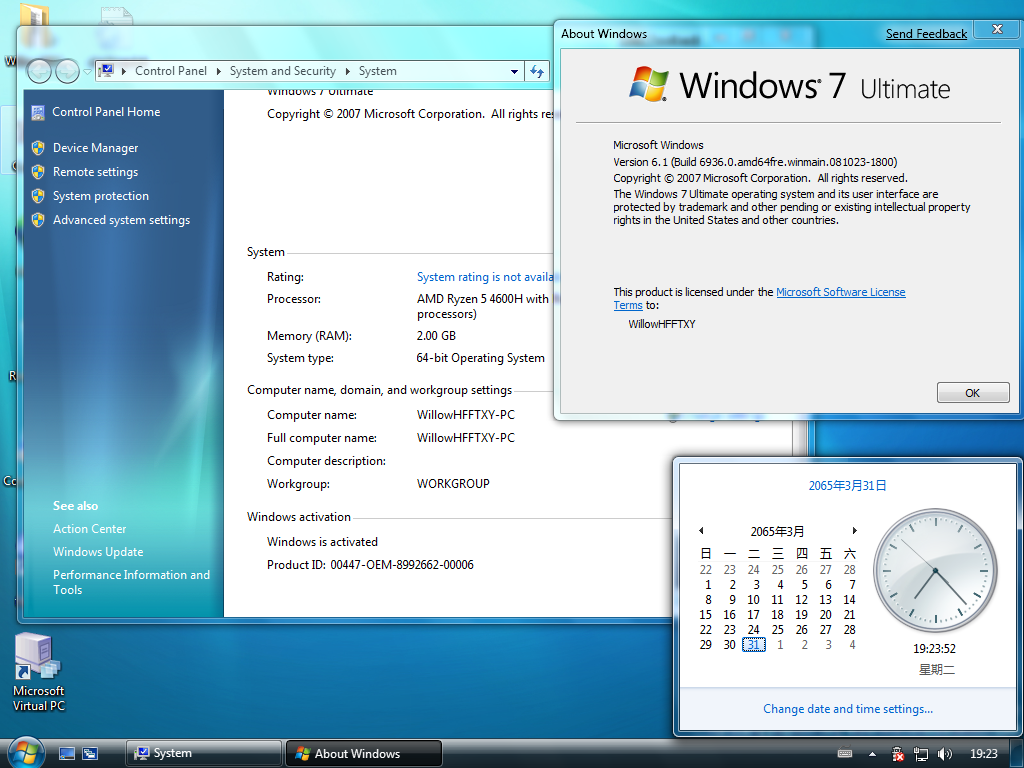Open Microsoft Software License Terms link
Screen dimensions: 1024x768
pyautogui.click(x=759, y=298)
